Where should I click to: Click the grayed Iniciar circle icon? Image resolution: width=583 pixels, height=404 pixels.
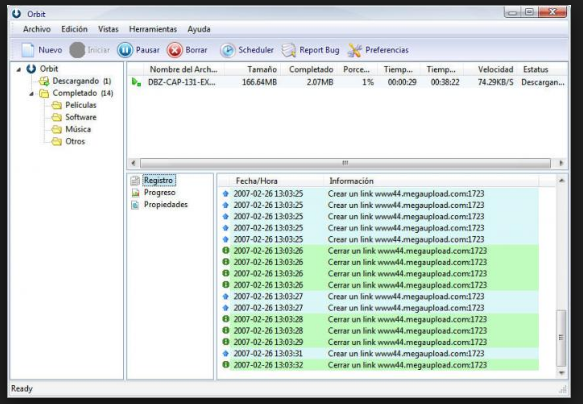pyautogui.click(x=77, y=50)
